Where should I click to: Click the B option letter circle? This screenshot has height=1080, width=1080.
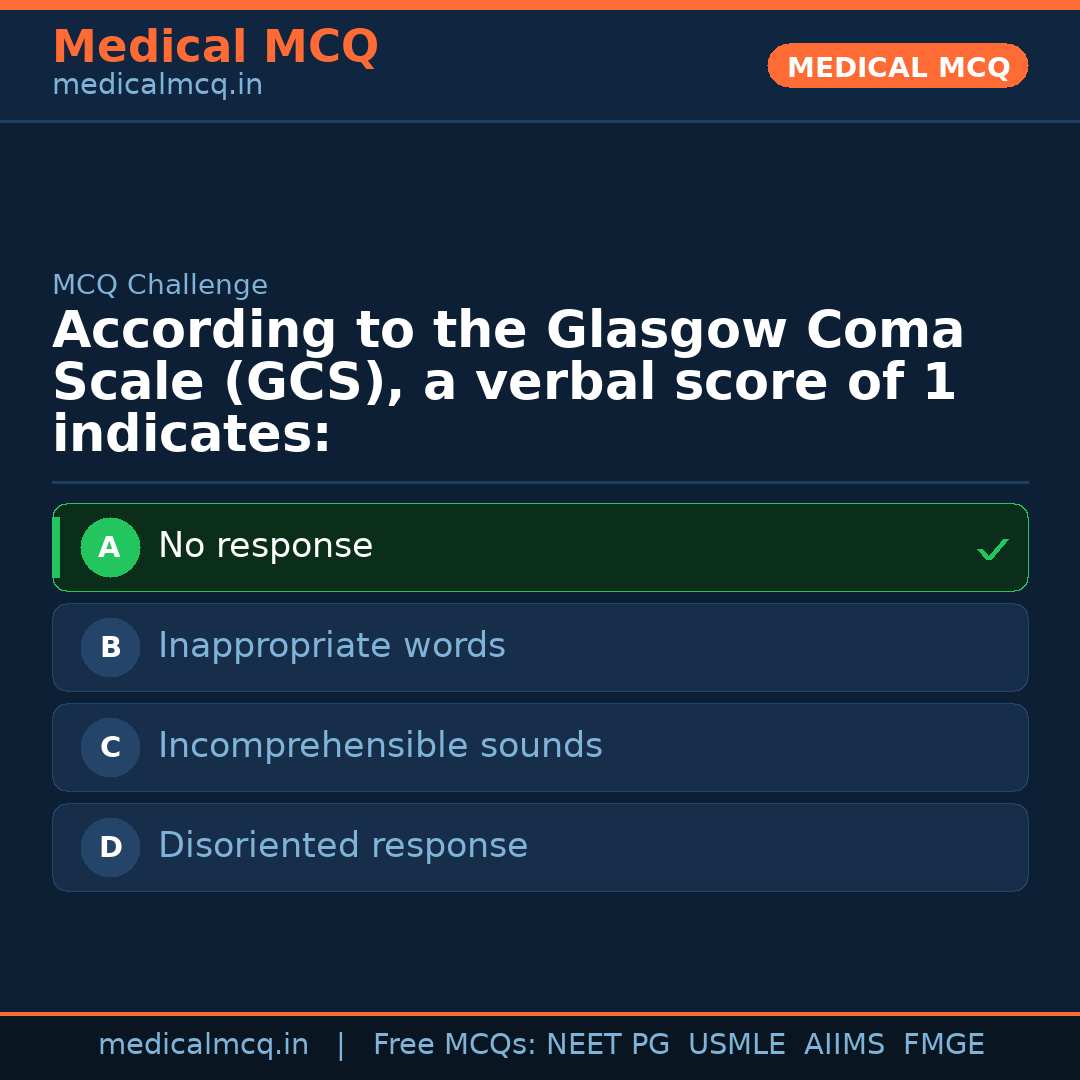pos(110,647)
